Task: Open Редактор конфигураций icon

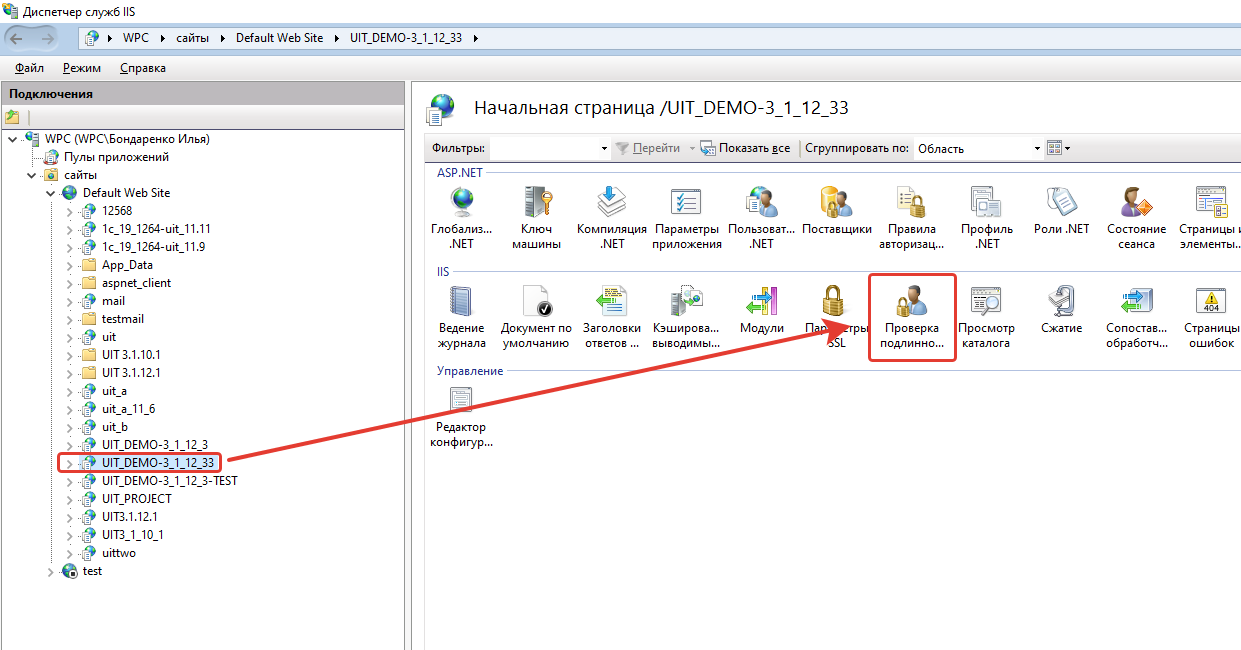Action: (x=461, y=402)
